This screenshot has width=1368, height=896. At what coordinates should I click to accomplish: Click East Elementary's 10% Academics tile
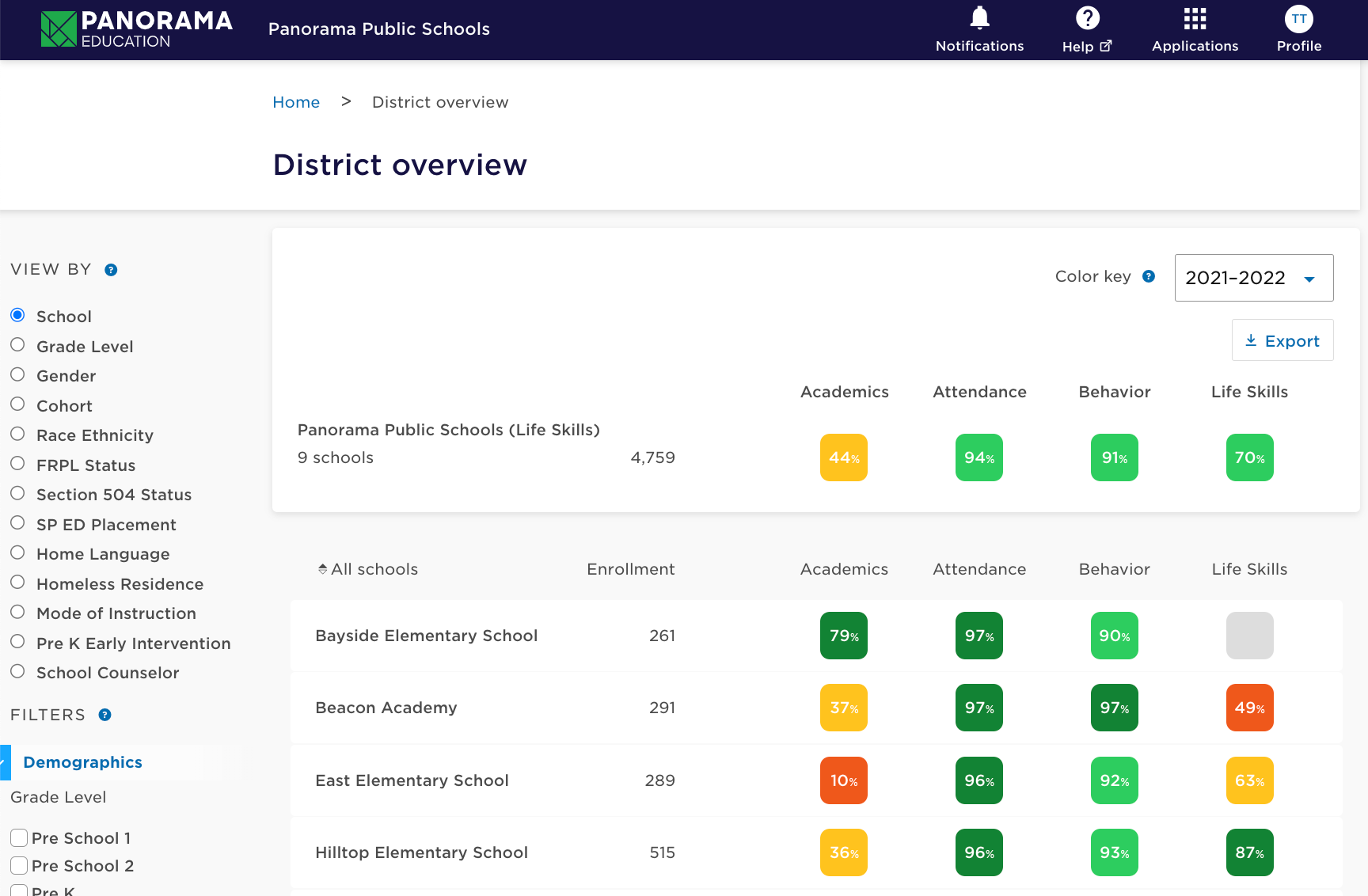843,780
